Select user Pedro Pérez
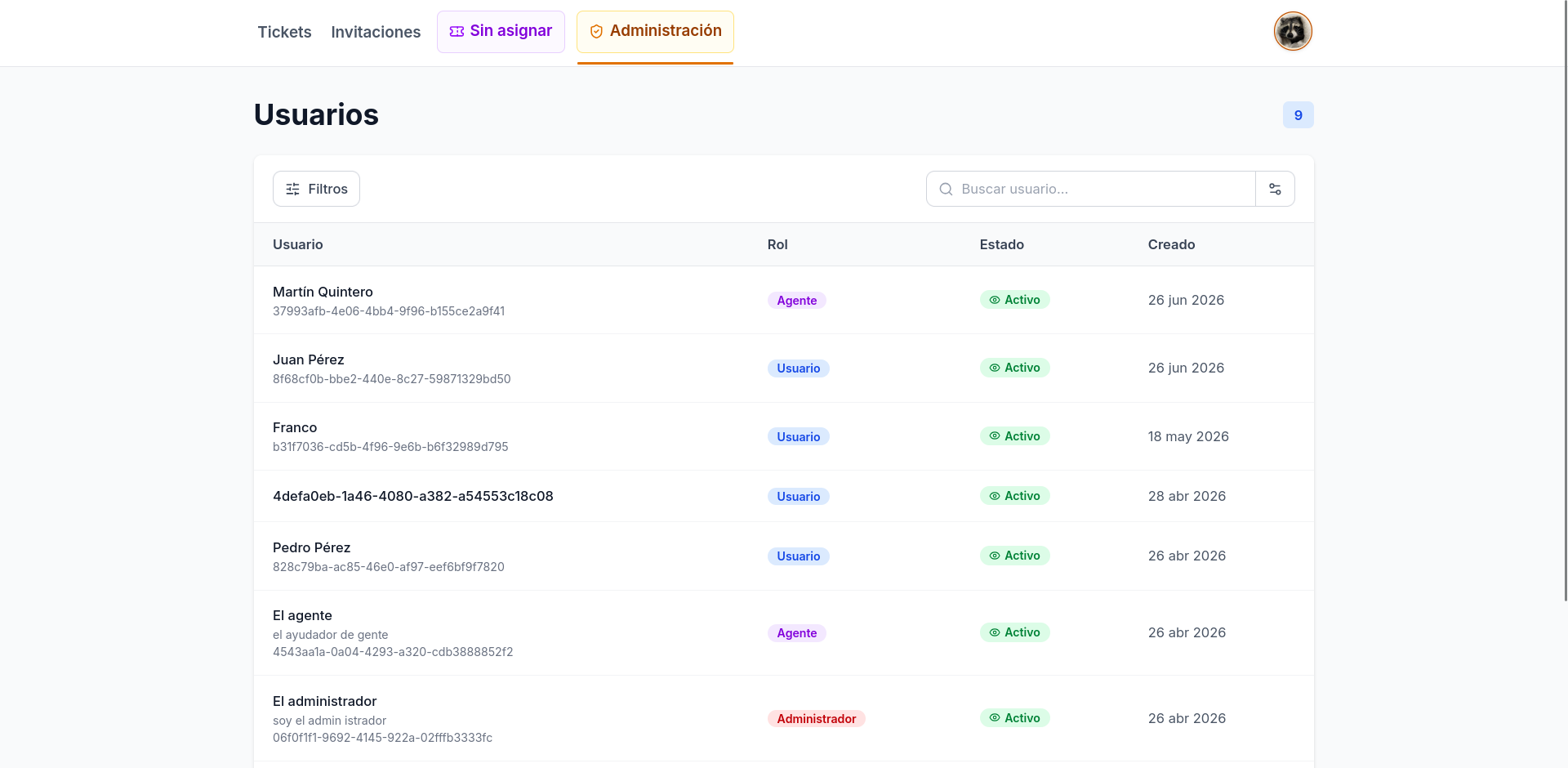This screenshot has height=768, width=1568. tap(311, 547)
